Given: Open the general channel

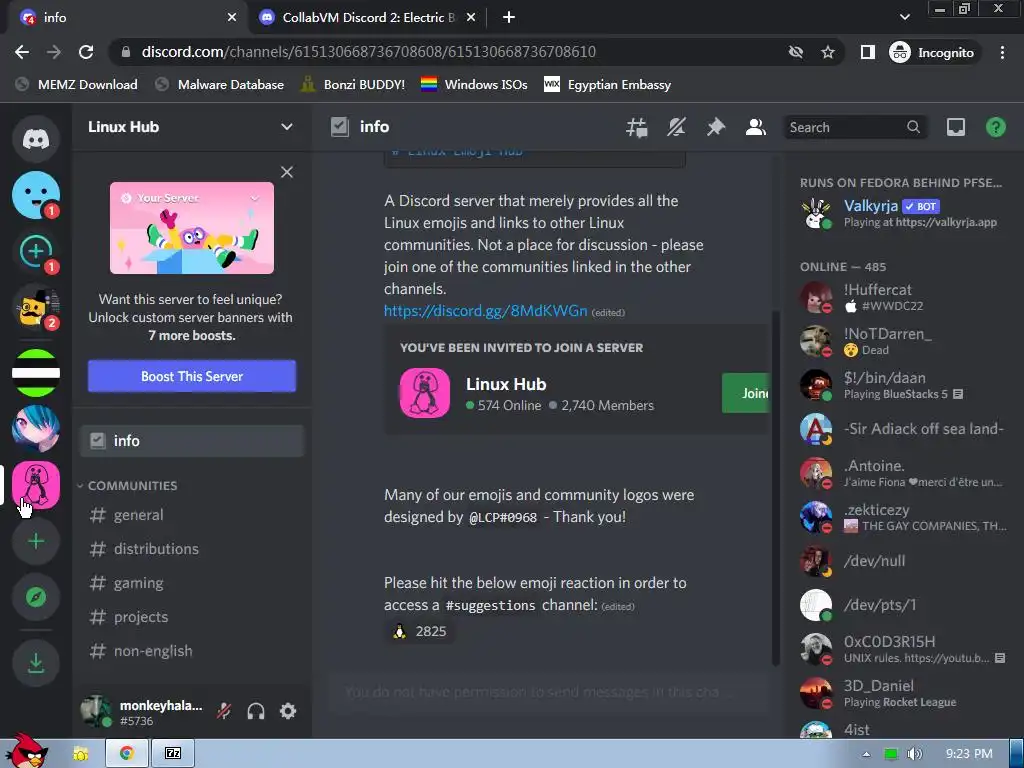Looking at the screenshot, I should (x=192, y=515).
